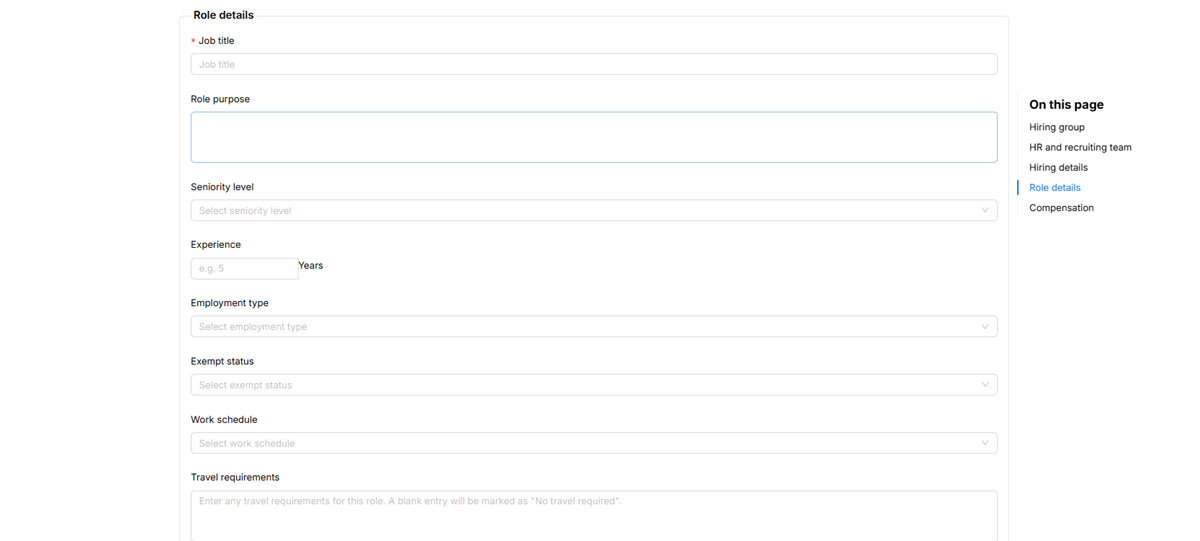1200x541 pixels.
Task: Click the Role details section heading
Action: pyautogui.click(x=223, y=15)
